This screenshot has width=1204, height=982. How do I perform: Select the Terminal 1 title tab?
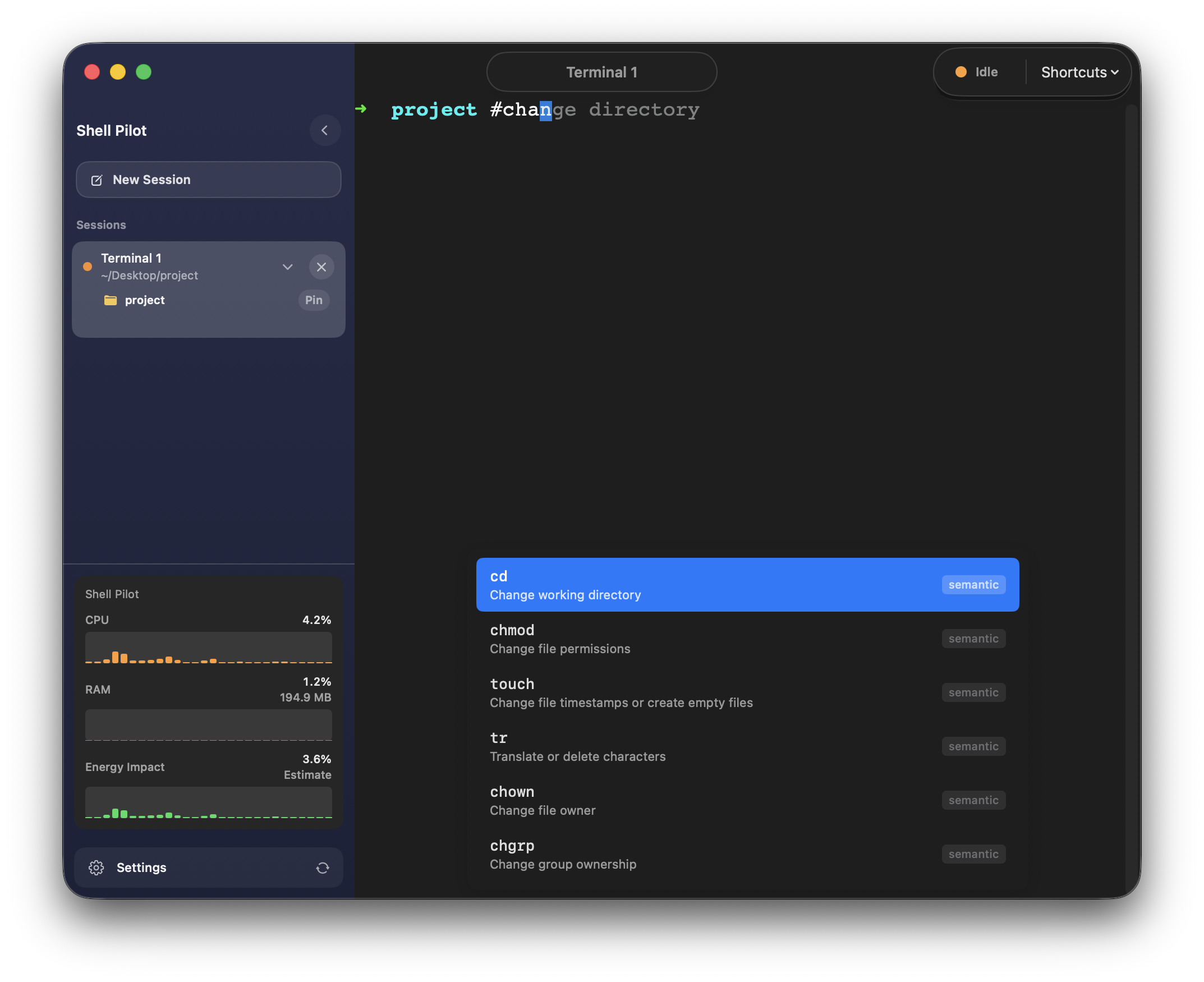[x=601, y=72]
